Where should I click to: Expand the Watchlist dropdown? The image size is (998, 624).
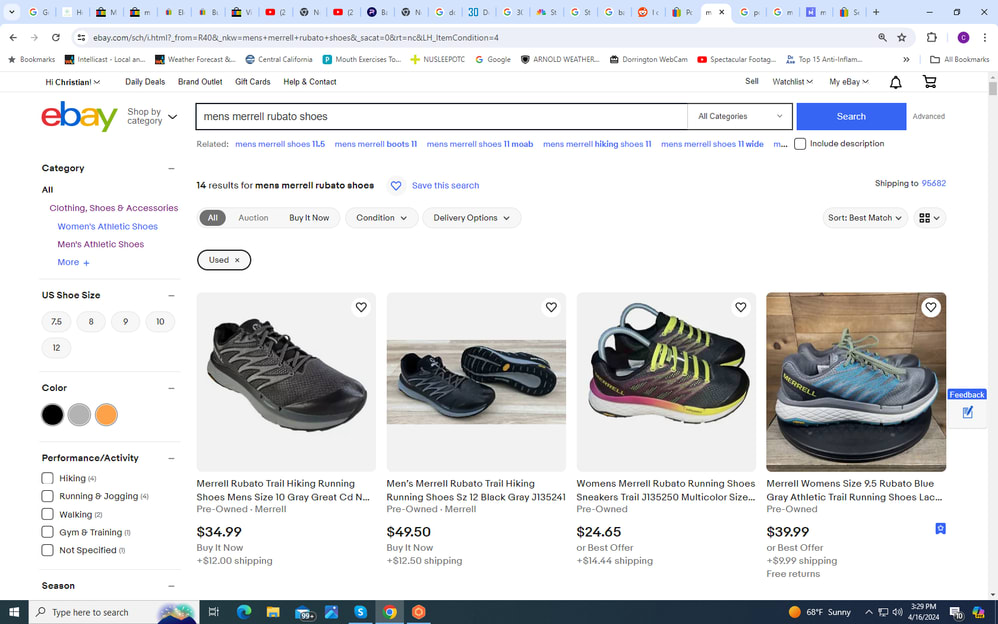click(x=792, y=82)
